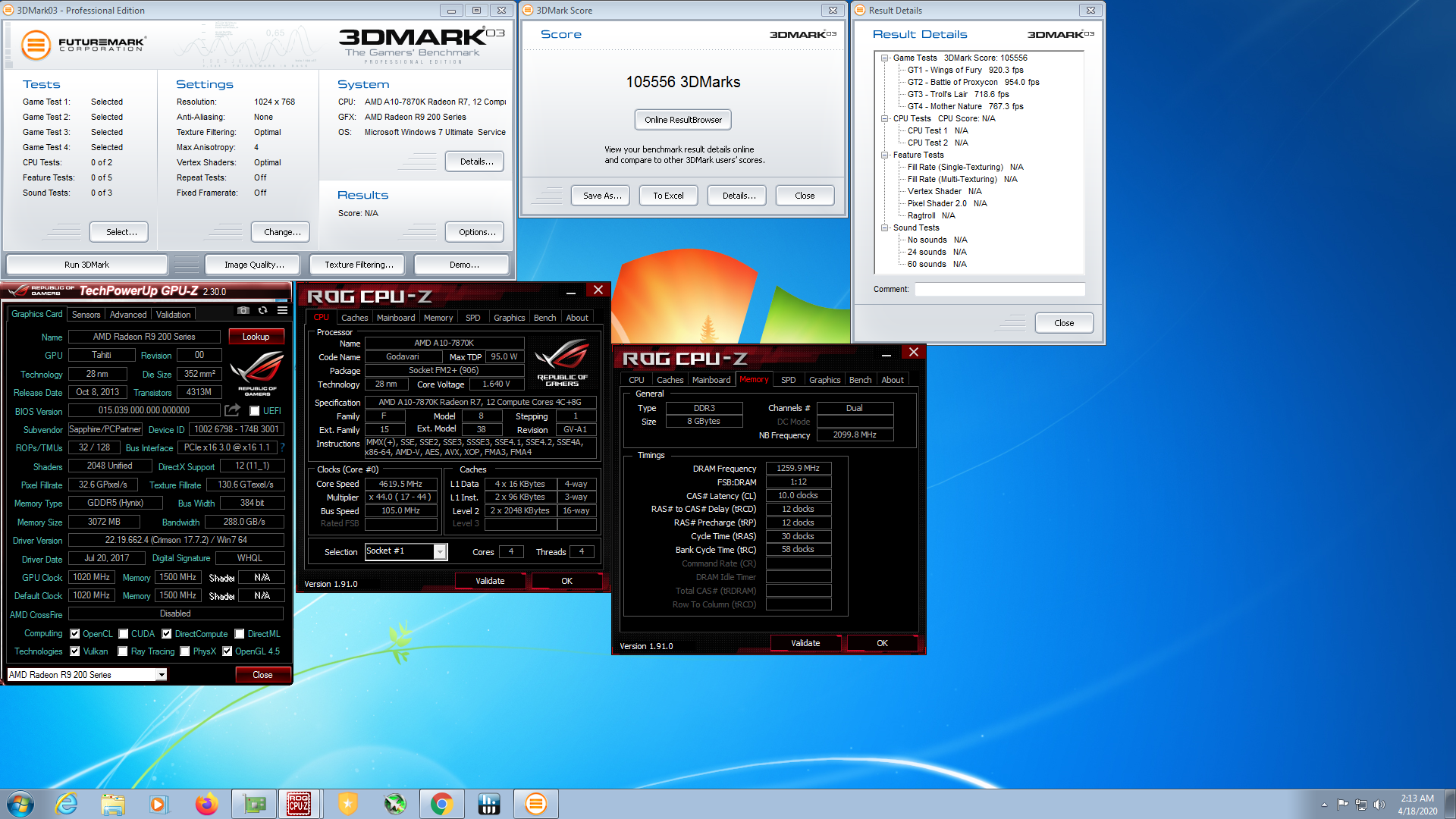The width and height of the screenshot is (1456, 819).
Task: Switch to the Sensors tab in GPU-Z
Action: point(86,315)
